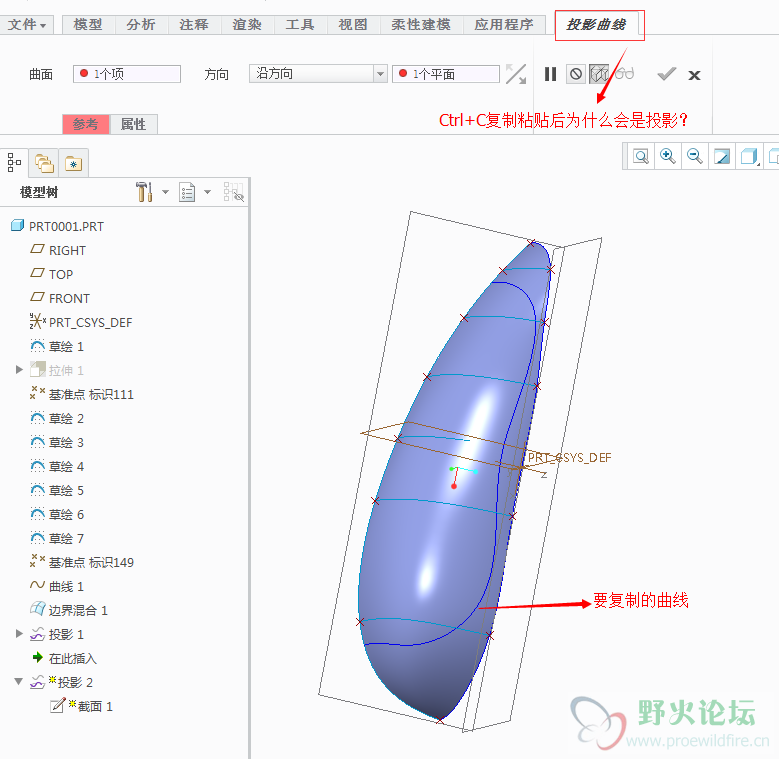
Task: Click the 1个项 surface collector field
Action: [127, 74]
